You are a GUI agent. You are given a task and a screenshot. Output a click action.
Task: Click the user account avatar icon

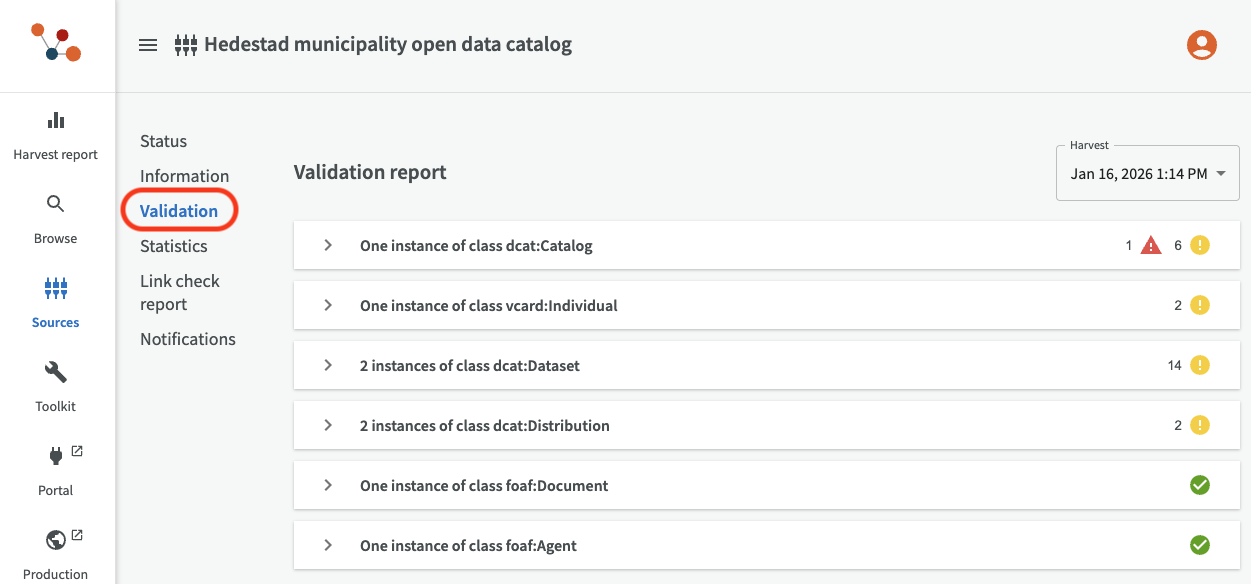click(1201, 45)
